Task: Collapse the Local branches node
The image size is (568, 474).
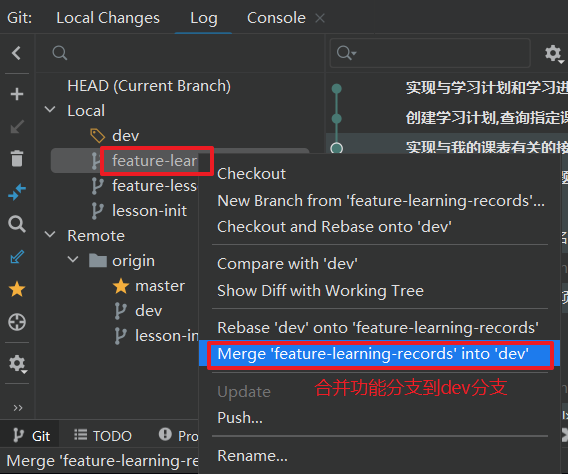Action: 50,109
